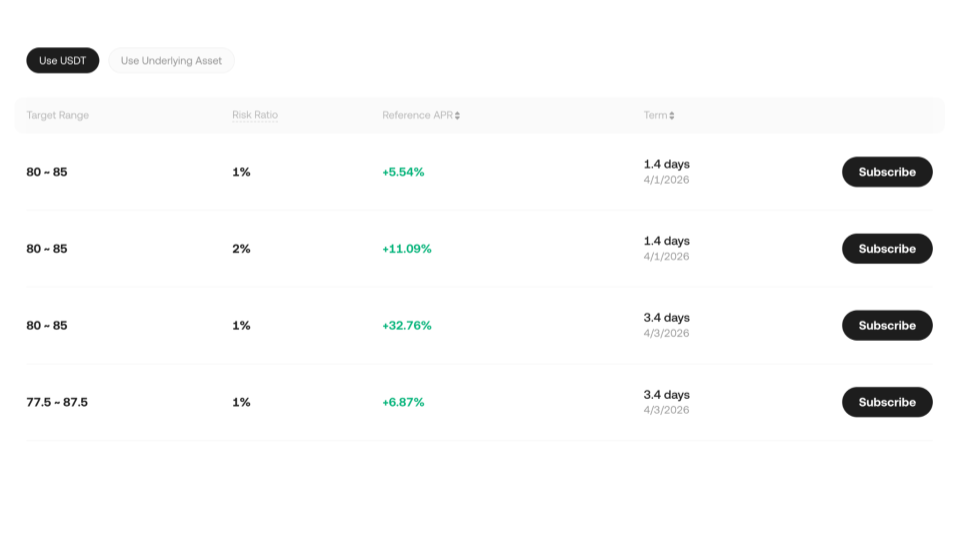Click the 2% risk ratio value

click(241, 249)
